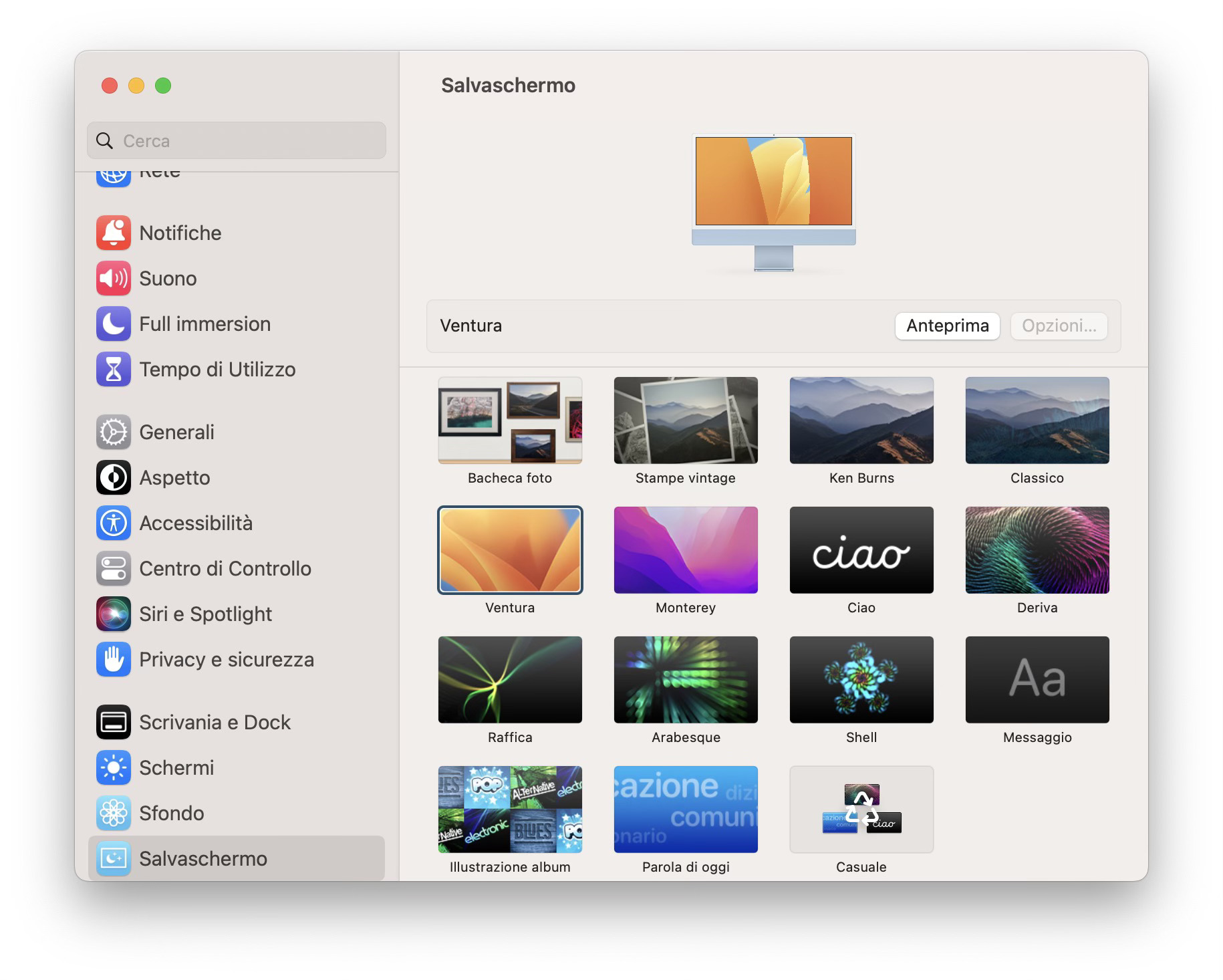Image resolution: width=1223 pixels, height=980 pixels.
Task: Open Sfondo sidebar label
Action: [172, 814]
